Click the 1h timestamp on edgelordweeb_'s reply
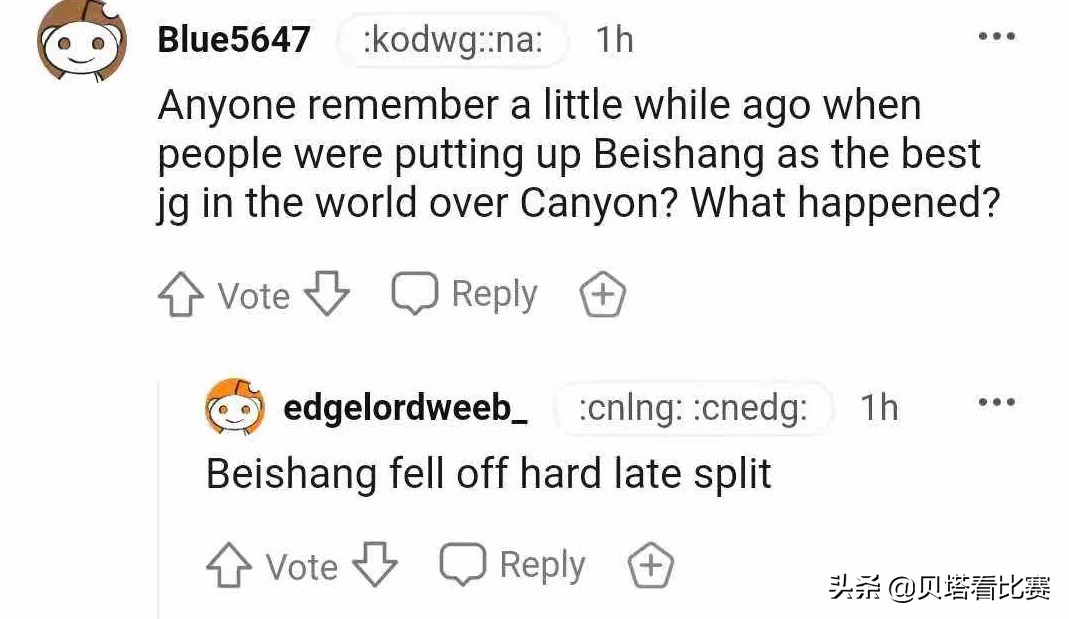The image size is (1069, 619). coord(879,408)
